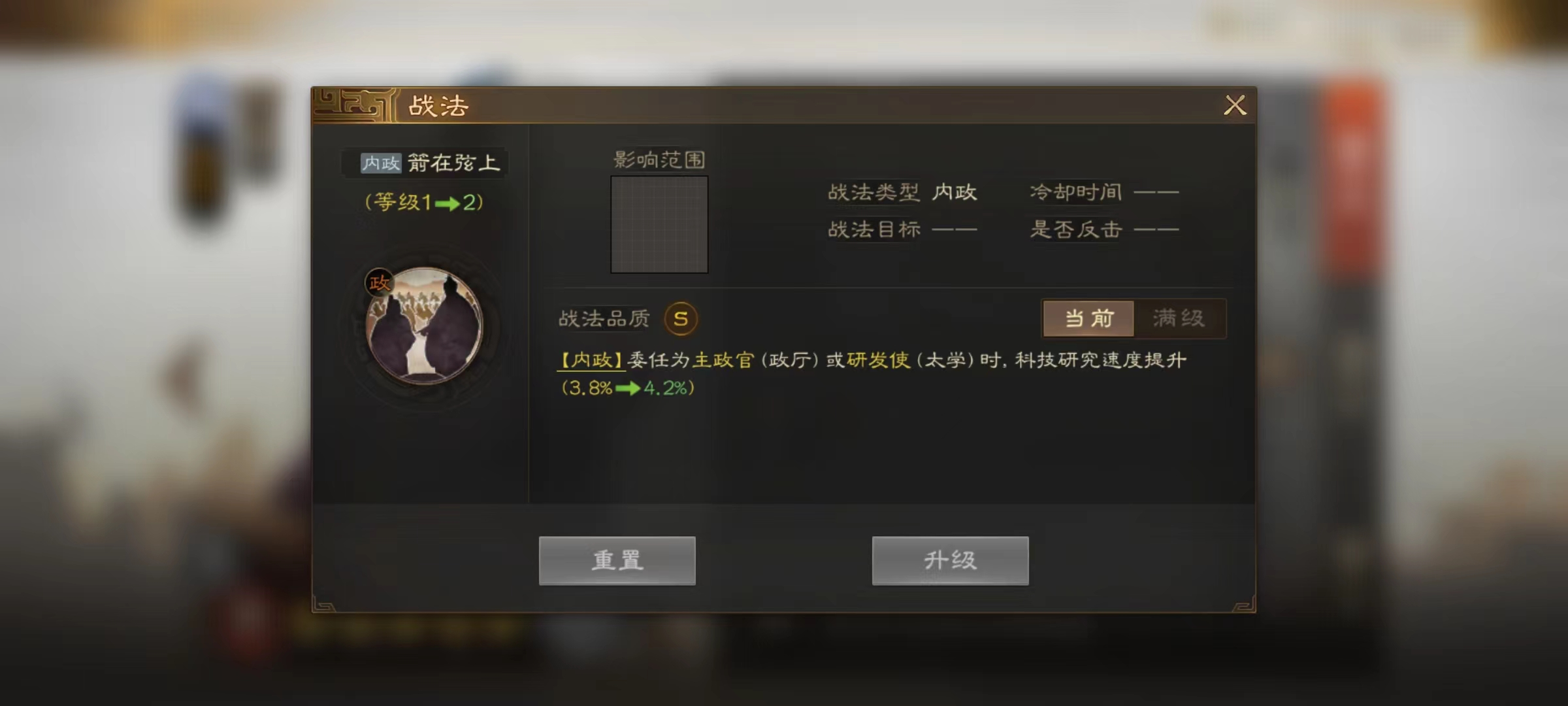
Task: Click the green arrow in 等级1→2
Action: tap(447, 203)
